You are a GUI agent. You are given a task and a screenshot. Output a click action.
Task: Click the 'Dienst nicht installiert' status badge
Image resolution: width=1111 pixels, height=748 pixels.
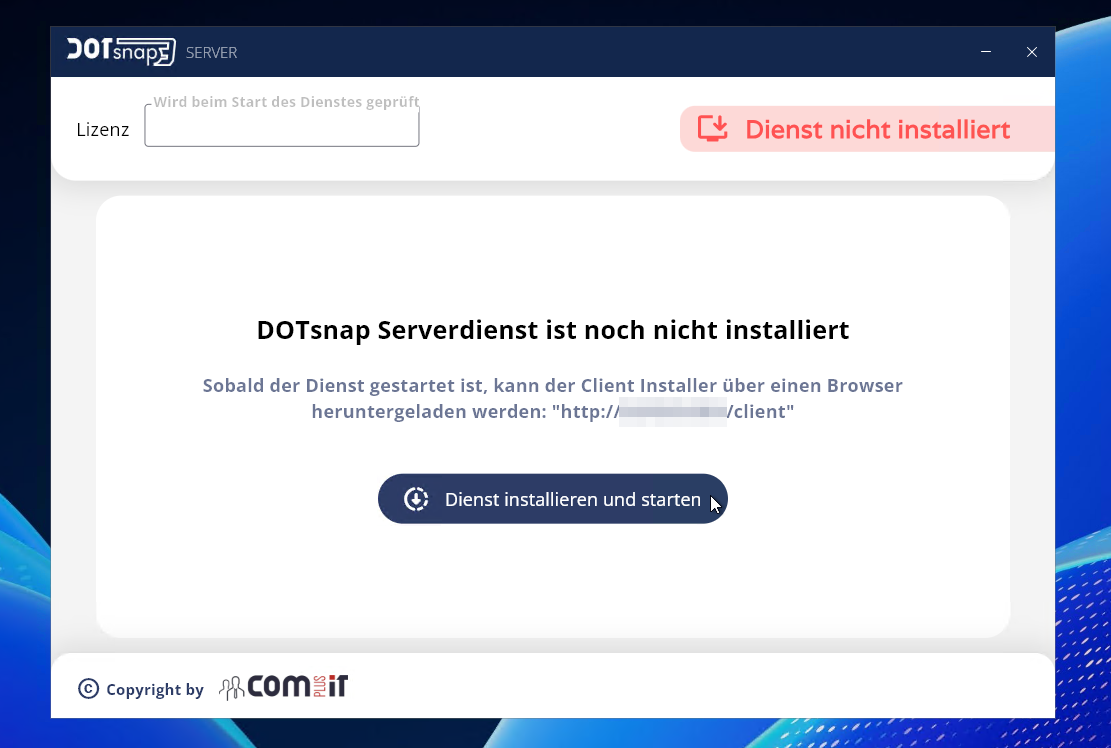click(x=867, y=129)
